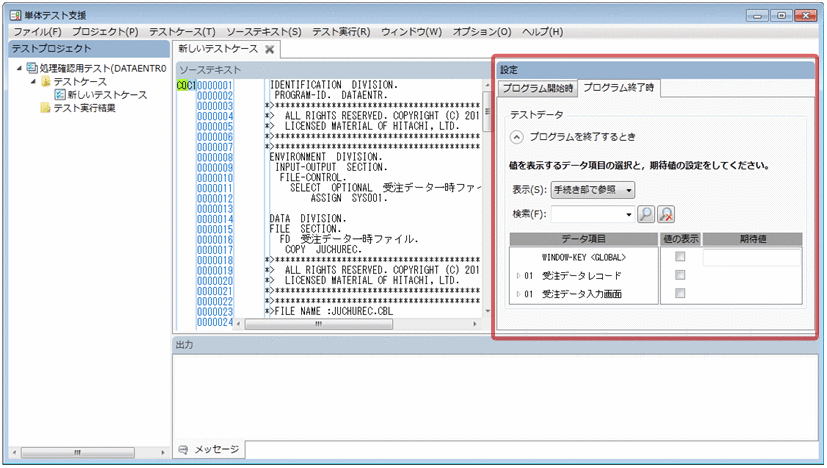The height and width of the screenshot is (468, 827).
Task: Click the project tree horizontal scrollbar thumb
Action: coord(78,453)
